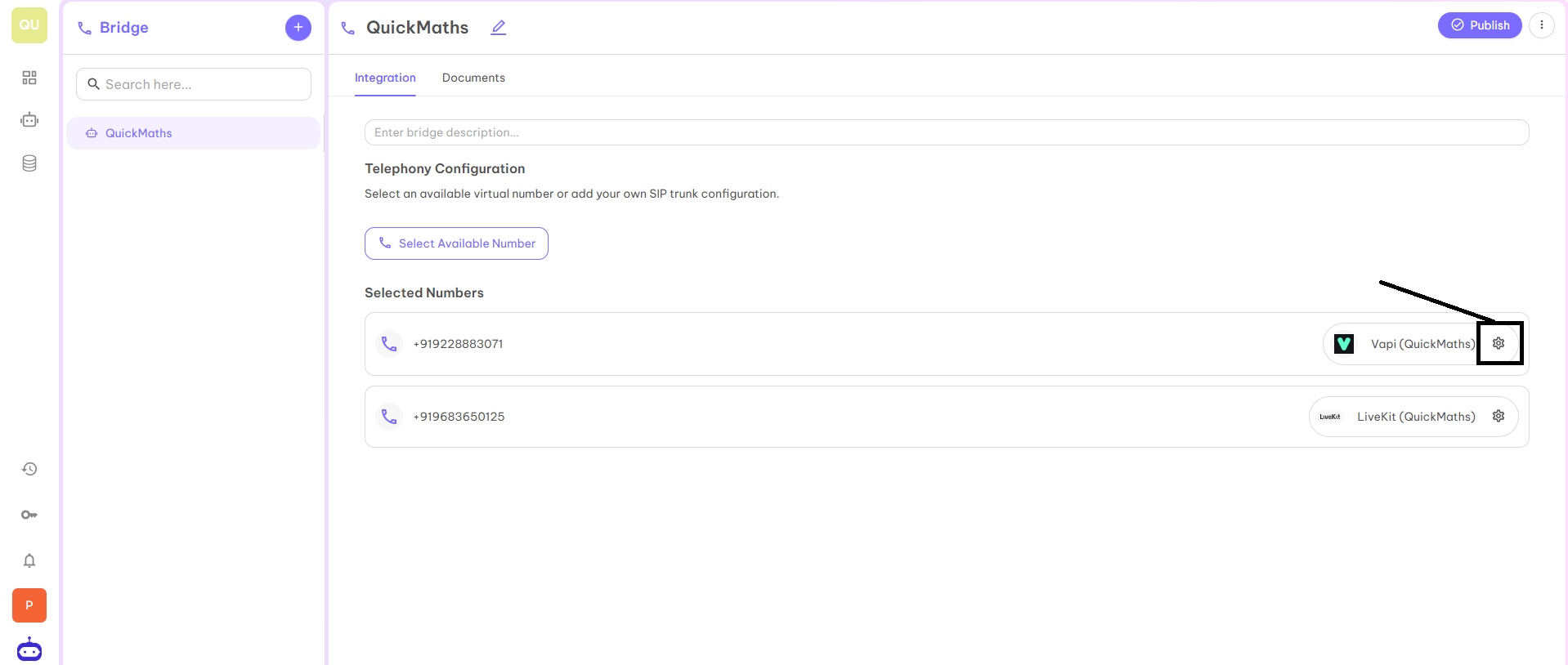Open the three-dot more options menu
This screenshot has height=665, width=1568.
tap(1542, 25)
